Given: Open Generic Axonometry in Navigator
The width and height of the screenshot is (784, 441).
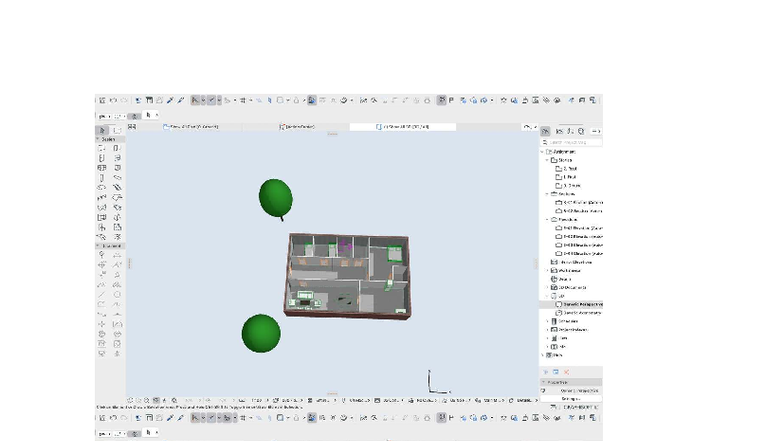Looking at the screenshot, I should coord(578,312).
